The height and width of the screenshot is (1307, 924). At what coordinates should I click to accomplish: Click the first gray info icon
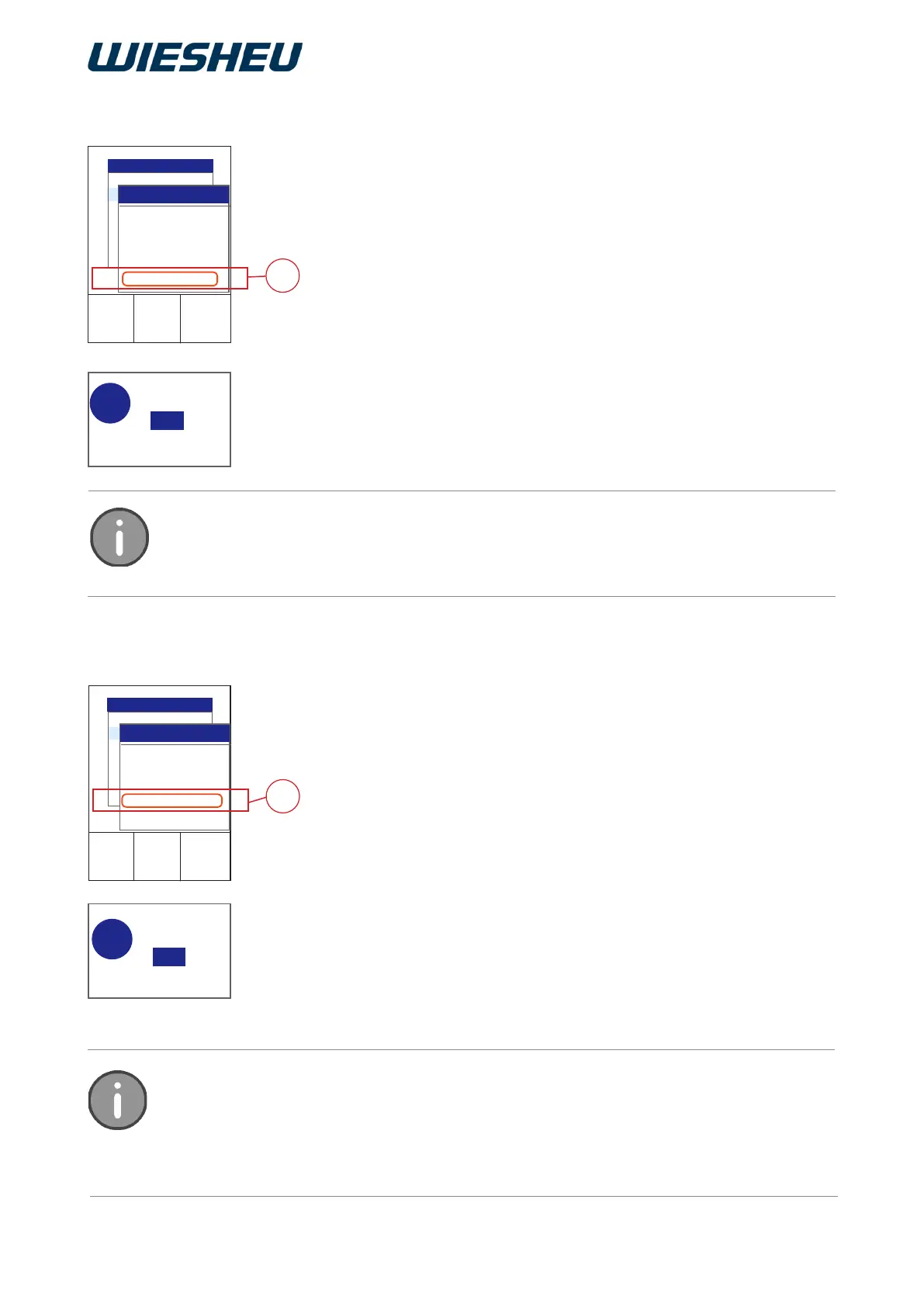click(x=119, y=537)
